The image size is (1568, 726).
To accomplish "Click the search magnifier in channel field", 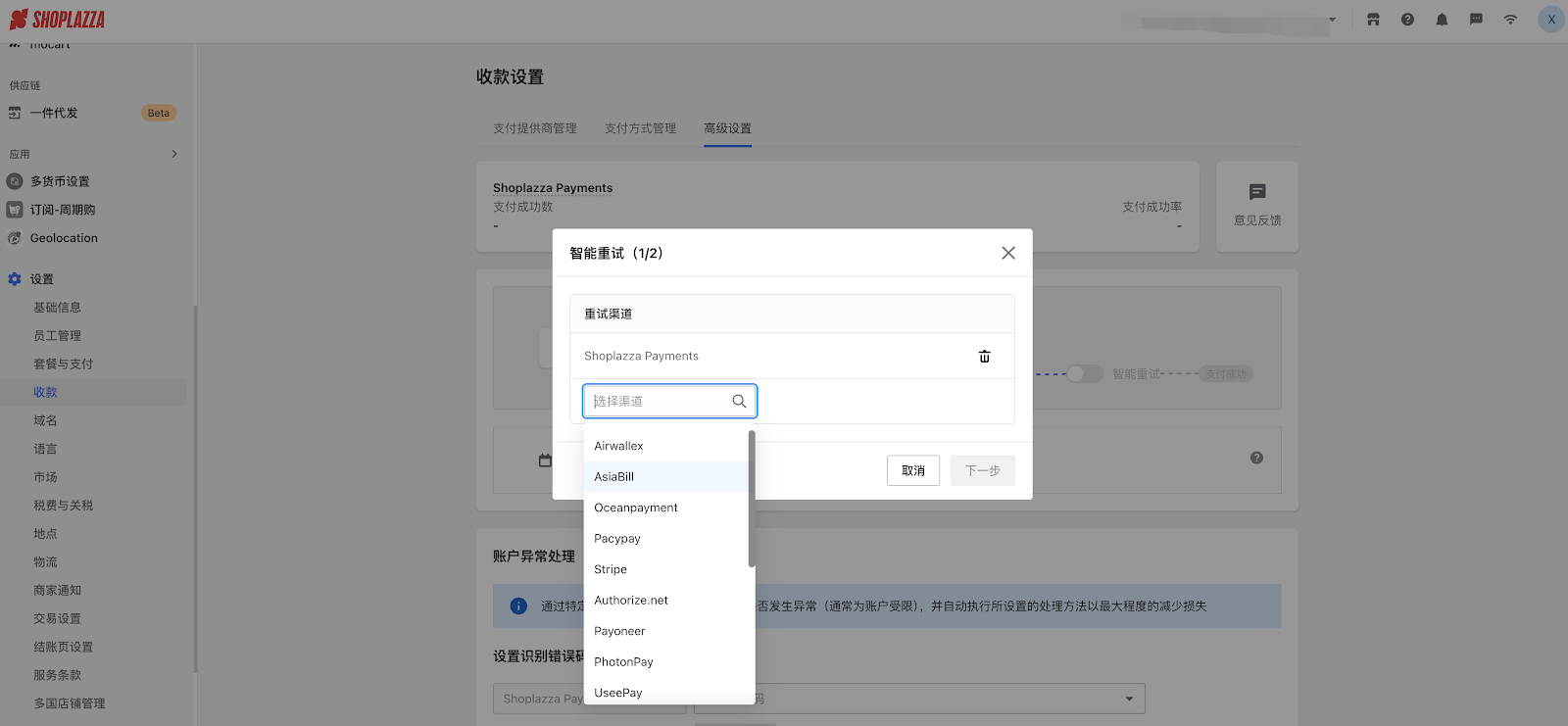I will [739, 402].
